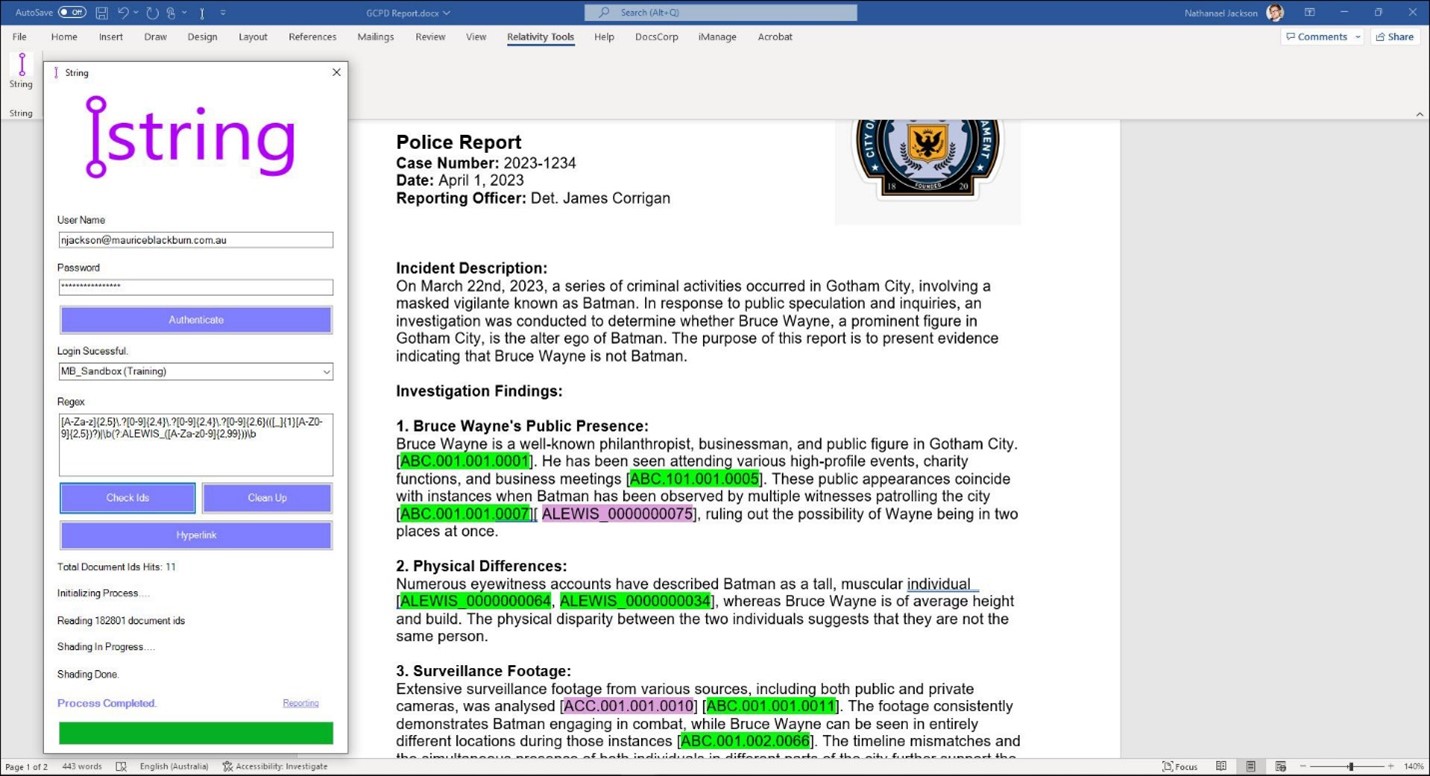Click the Save icon in the title bar
1430x776 pixels.
click(x=101, y=13)
